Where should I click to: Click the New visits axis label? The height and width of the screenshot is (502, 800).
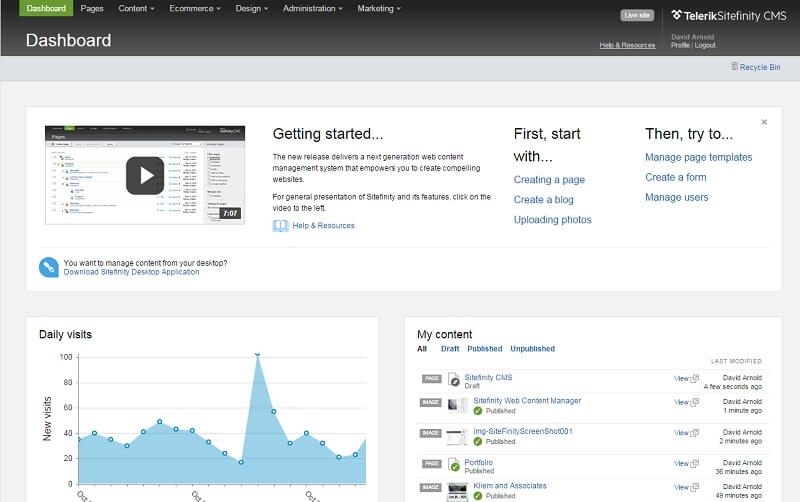pyautogui.click(x=47, y=419)
